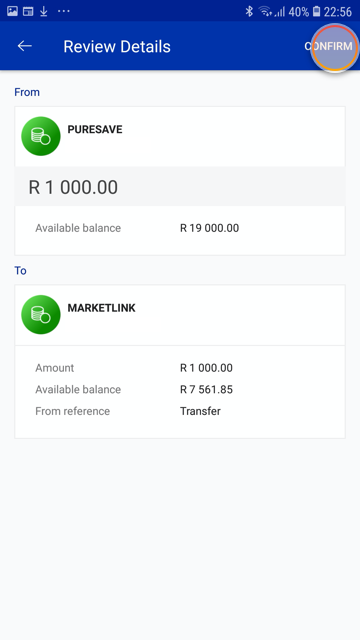Select the PURESAVE account name

95,129
